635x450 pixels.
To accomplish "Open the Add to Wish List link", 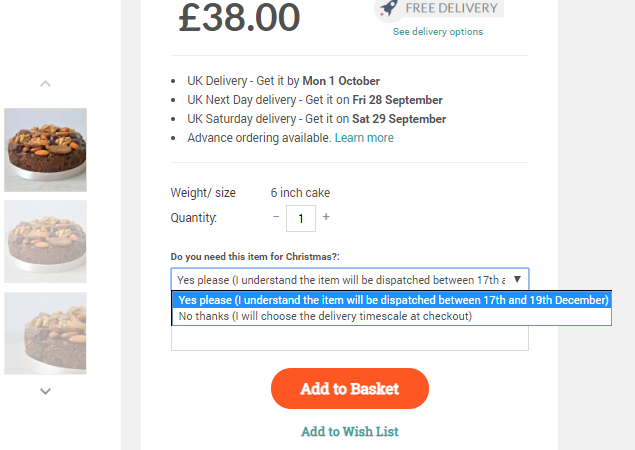I will (349, 432).
